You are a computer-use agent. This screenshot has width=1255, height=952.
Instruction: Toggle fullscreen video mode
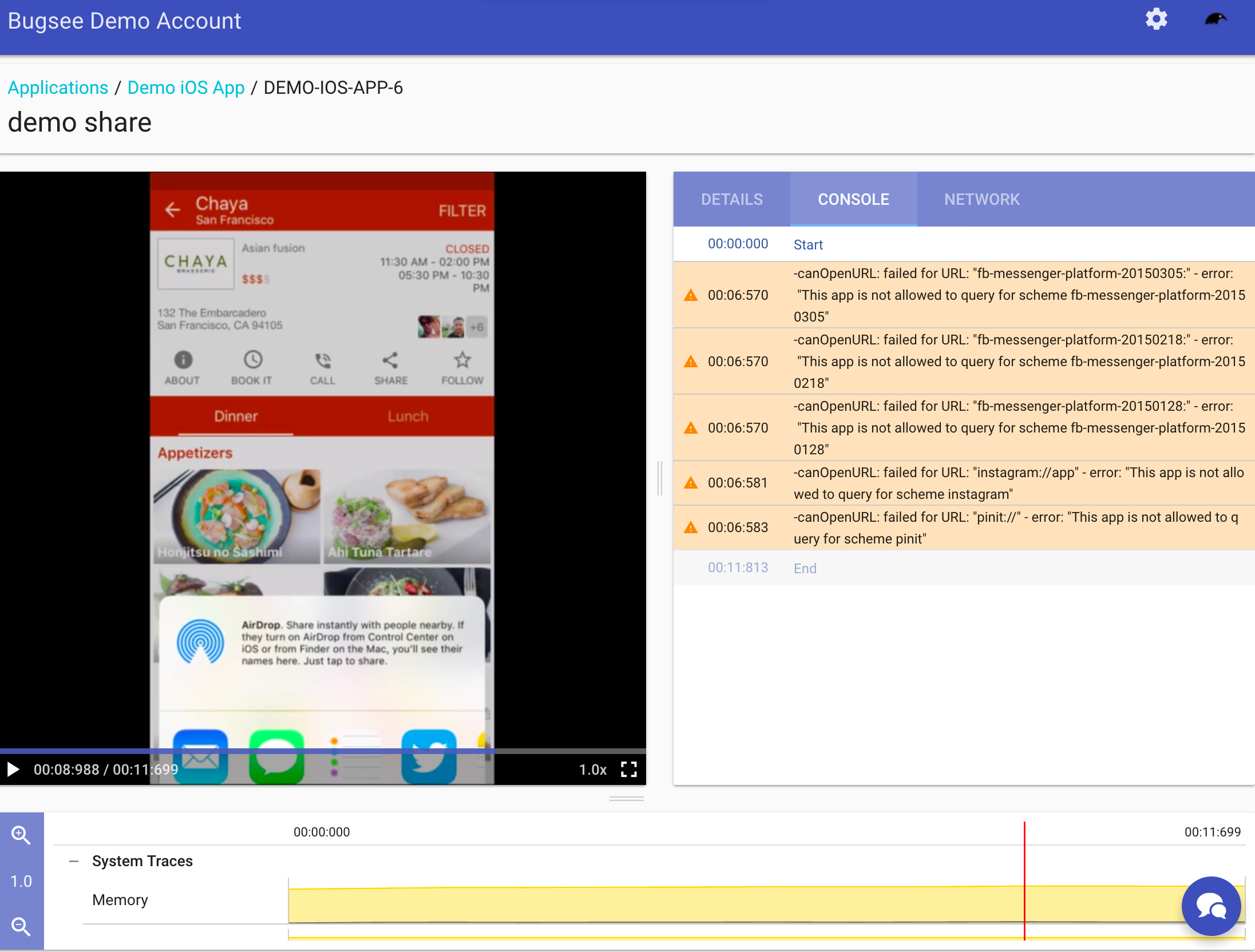pos(629,769)
